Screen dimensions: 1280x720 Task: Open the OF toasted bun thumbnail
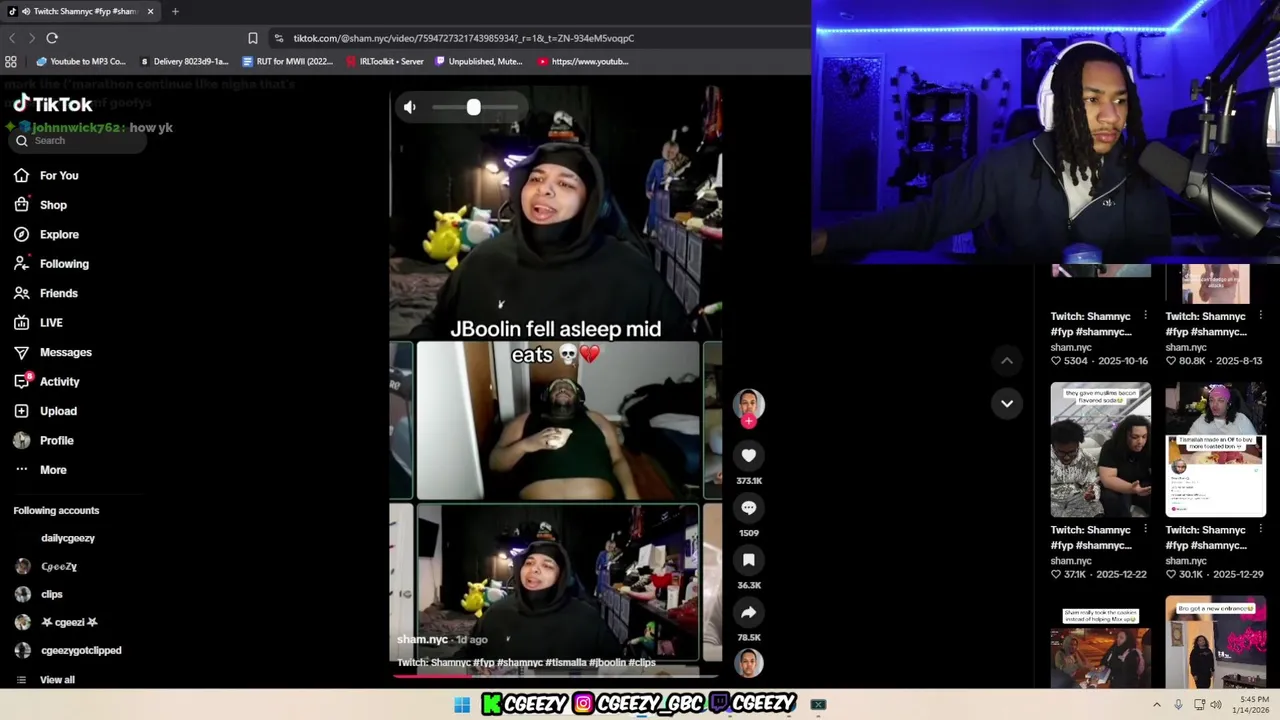coord(1216,450)
